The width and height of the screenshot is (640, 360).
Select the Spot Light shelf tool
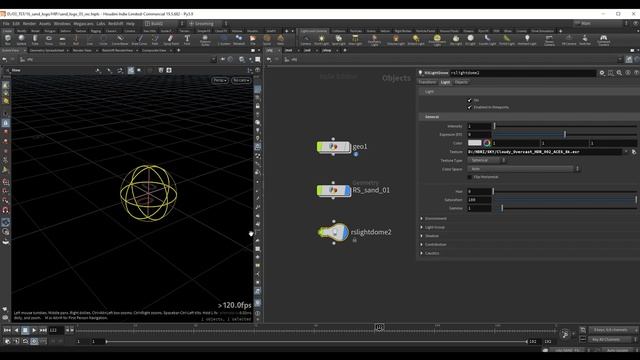tap(338, 40)
